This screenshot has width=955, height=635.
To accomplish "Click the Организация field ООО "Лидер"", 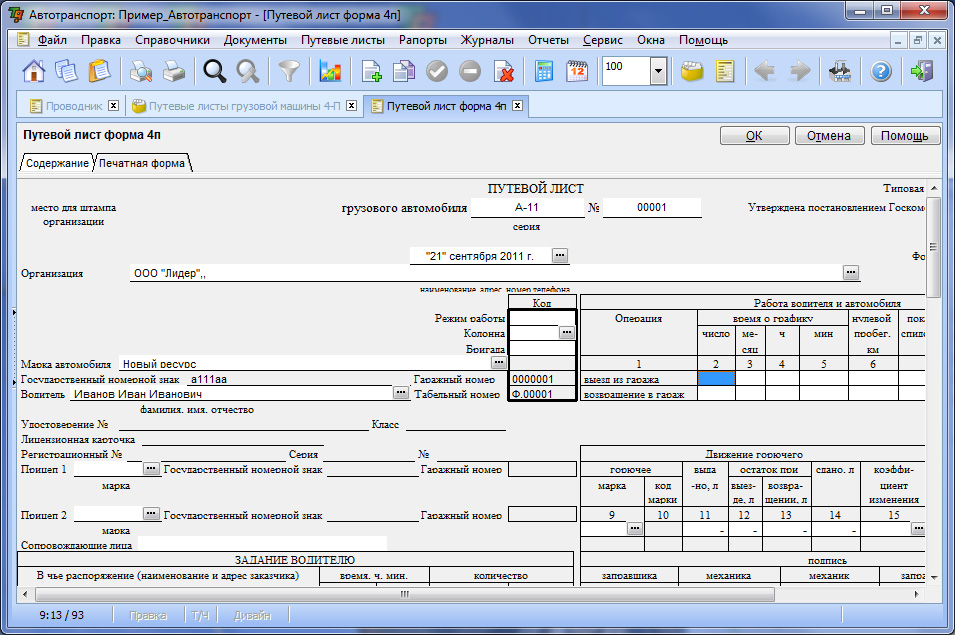I will 486,273.
